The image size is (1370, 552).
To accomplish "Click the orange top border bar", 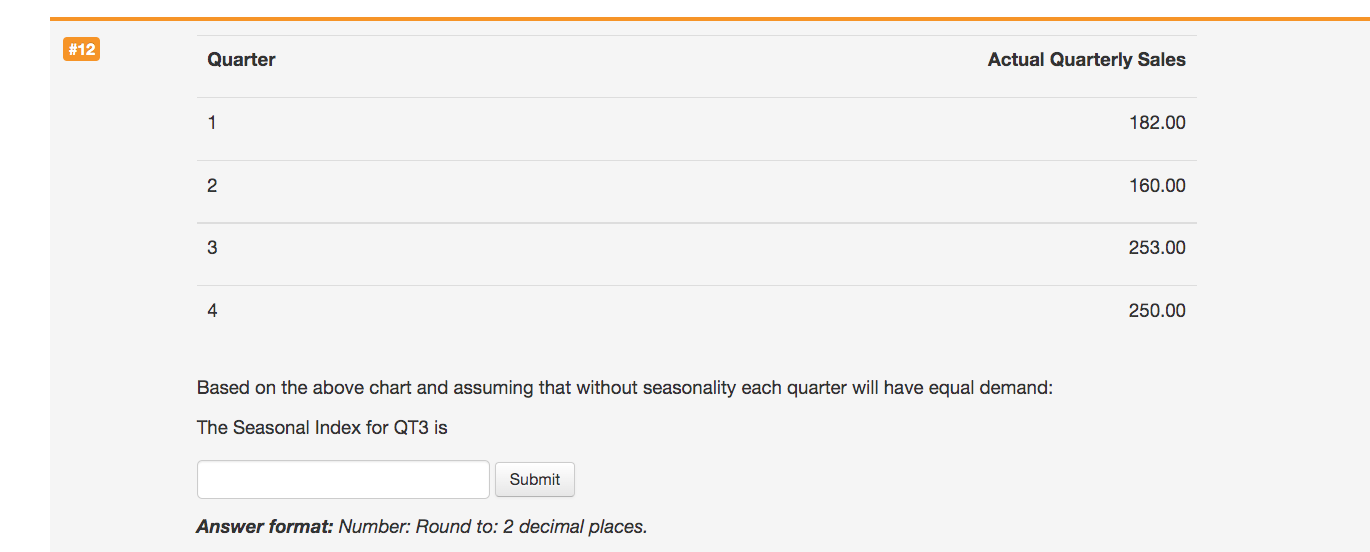I will pyautogui.click(x=710, y=18).
